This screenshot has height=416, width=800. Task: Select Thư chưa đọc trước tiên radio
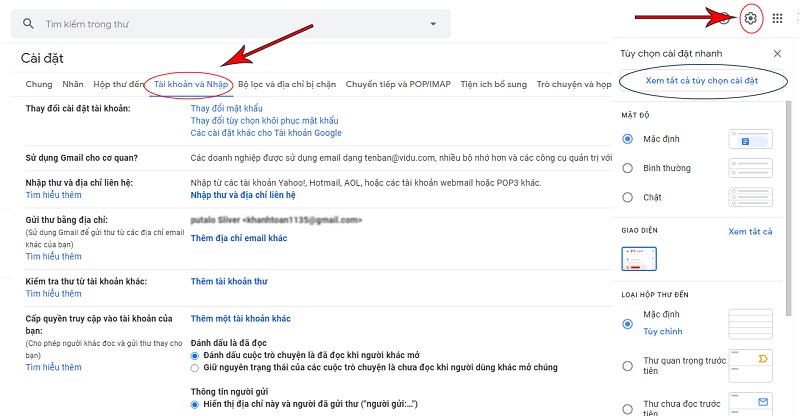628,408
